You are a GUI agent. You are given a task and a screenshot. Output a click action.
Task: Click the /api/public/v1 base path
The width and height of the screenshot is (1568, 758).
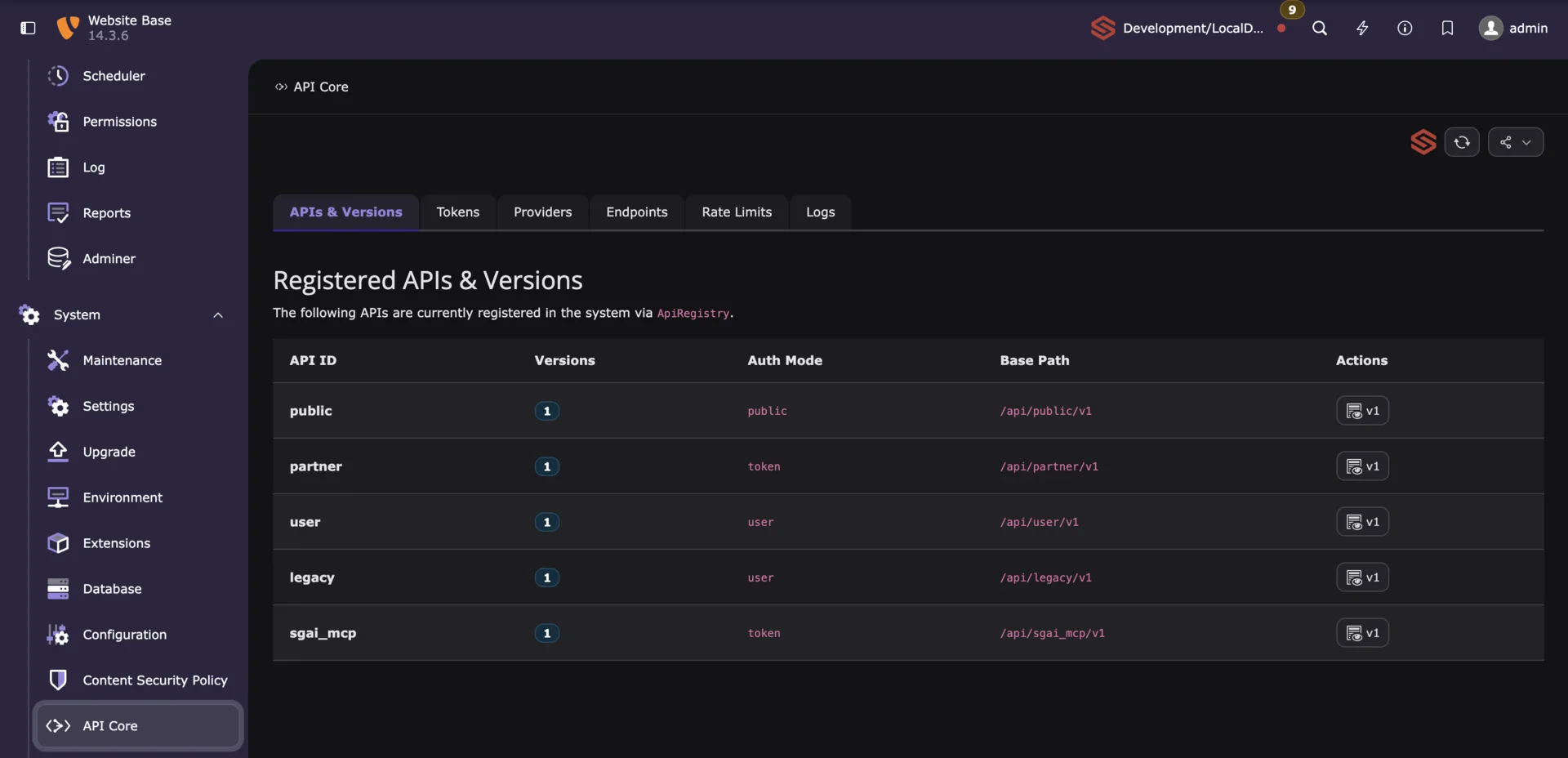pos(1046,411)
